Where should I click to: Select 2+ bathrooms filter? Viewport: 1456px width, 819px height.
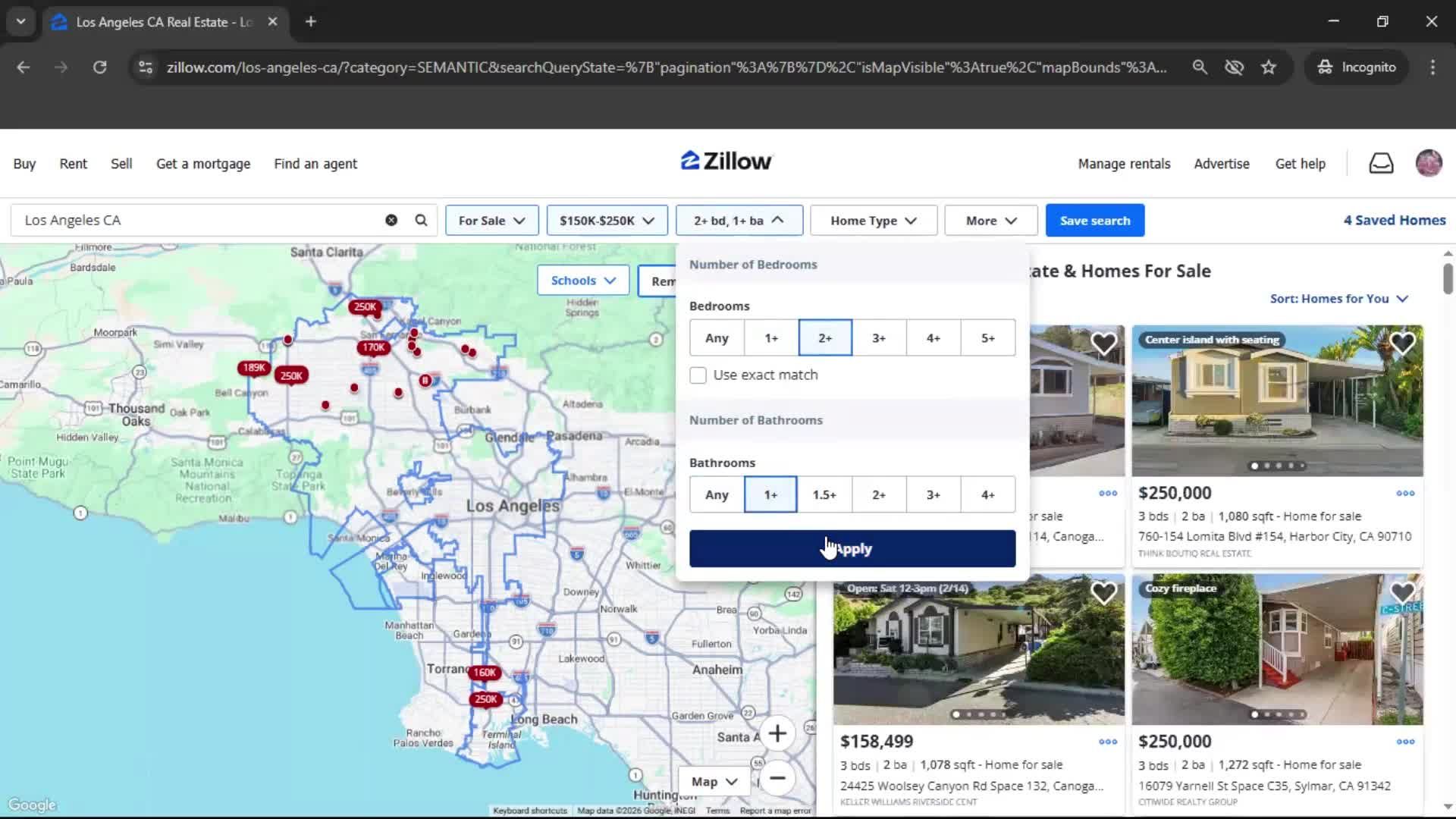click(879, 494)
